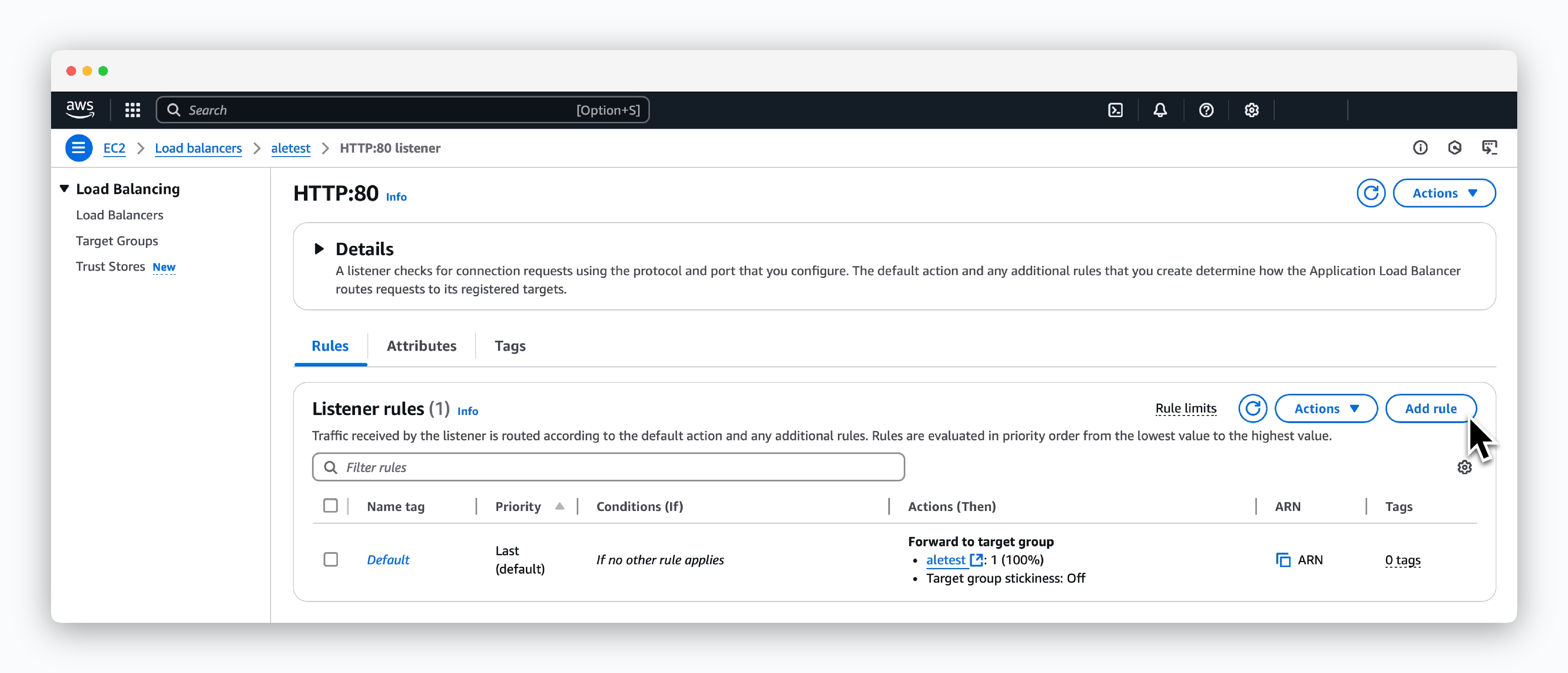Click 'If no other rule applies' text
Viewport: 1568px width, 673px height.
tap(660, 560)
